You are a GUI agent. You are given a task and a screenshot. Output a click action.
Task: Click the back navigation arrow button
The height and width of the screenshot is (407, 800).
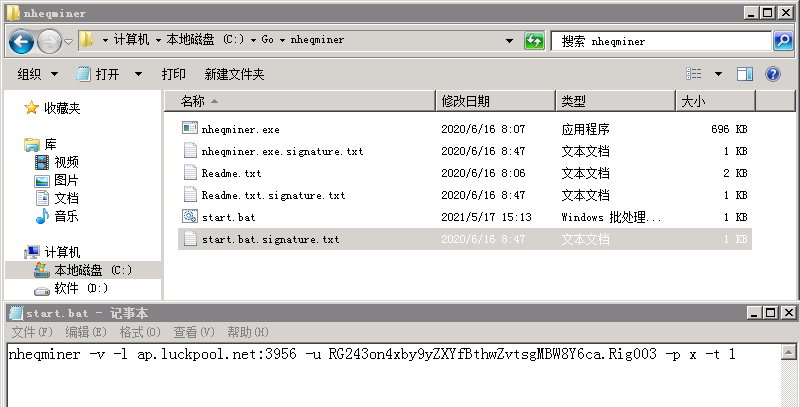pyautogui.click(x=22, y=41)
